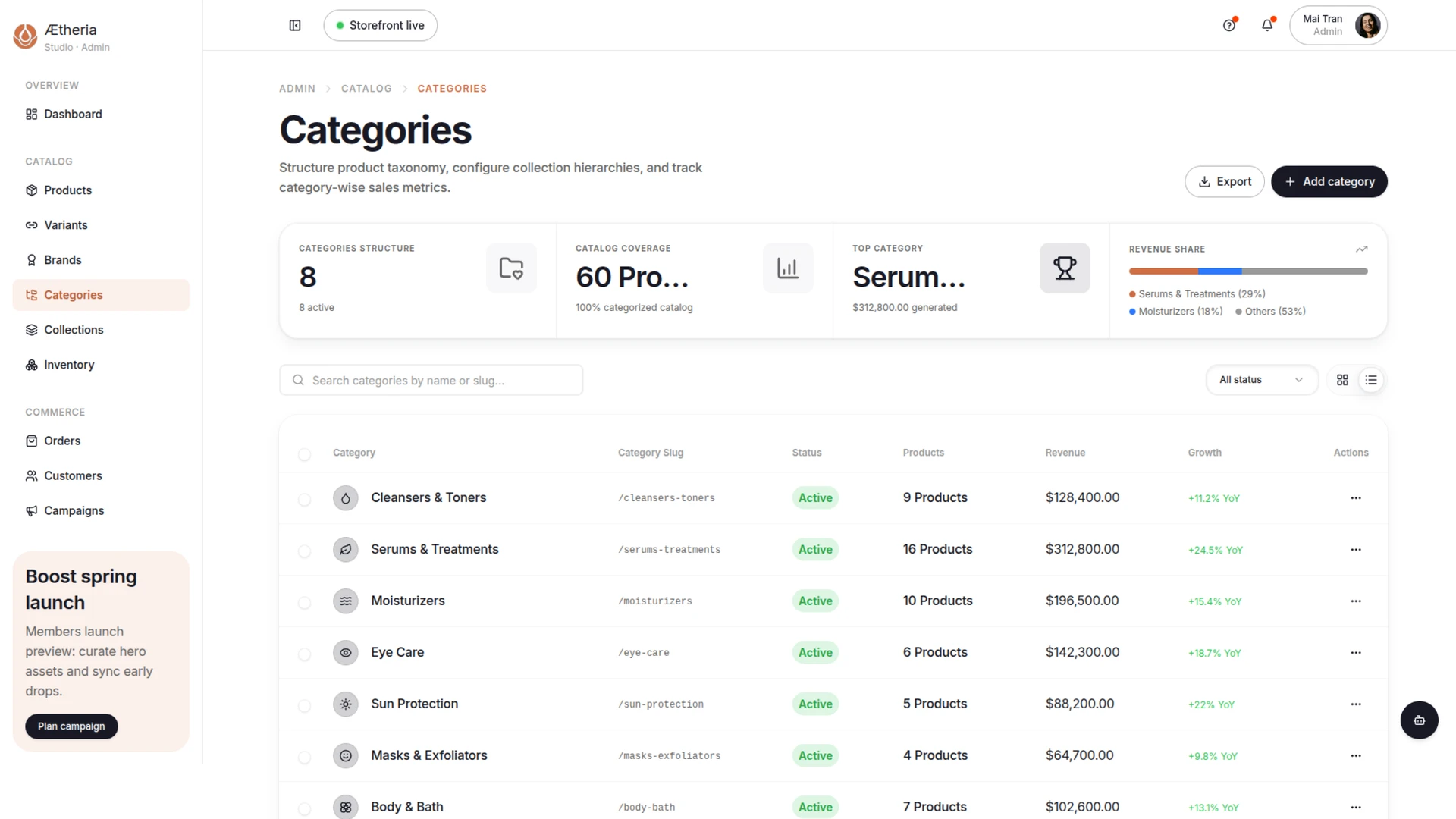Viewport: 1456px width, 819px height.
Task: Click the Export button
Action: (x=1225, y=182)
